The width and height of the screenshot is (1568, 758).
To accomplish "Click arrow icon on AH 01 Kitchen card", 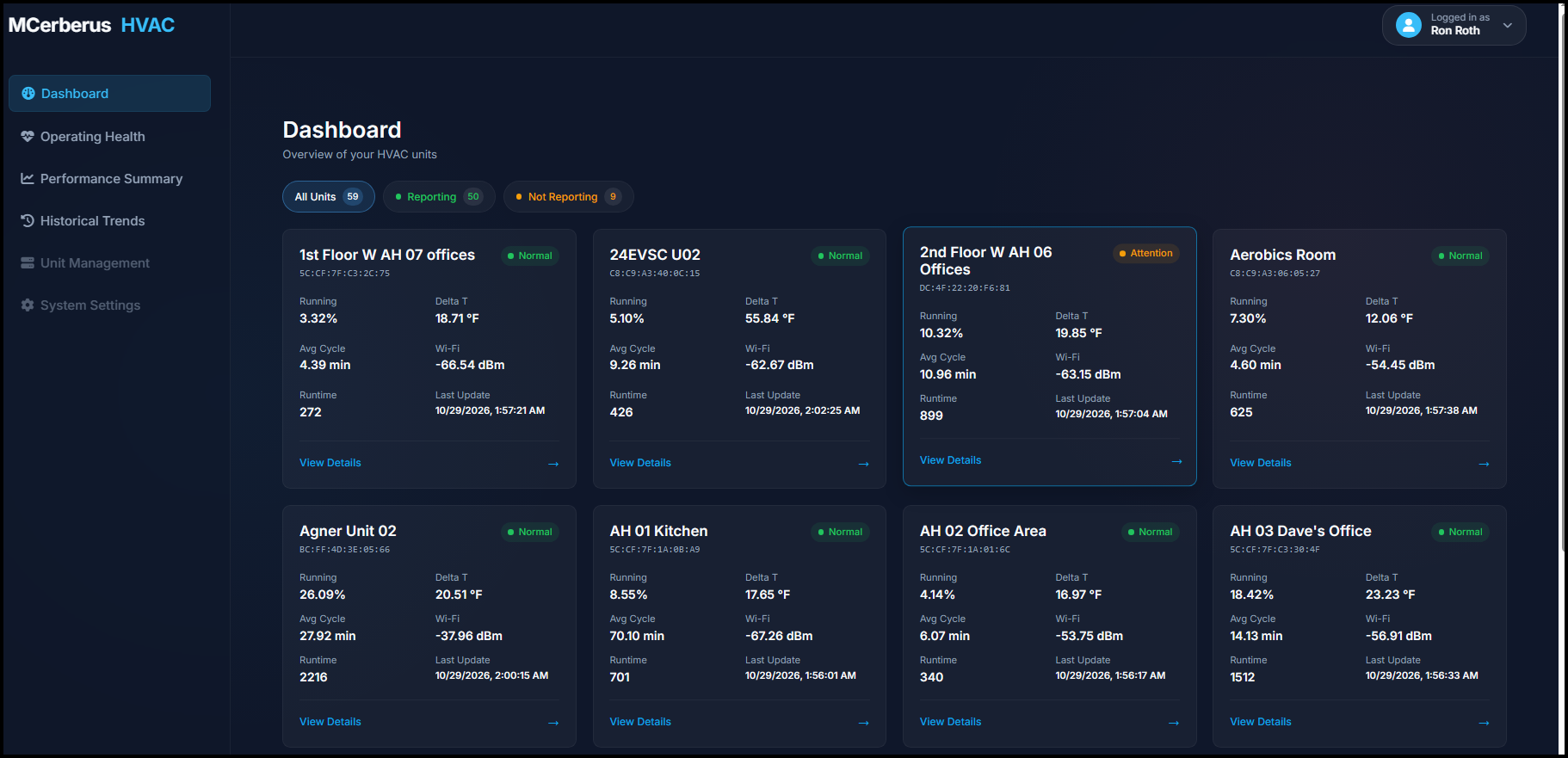I will click(863, 723).
